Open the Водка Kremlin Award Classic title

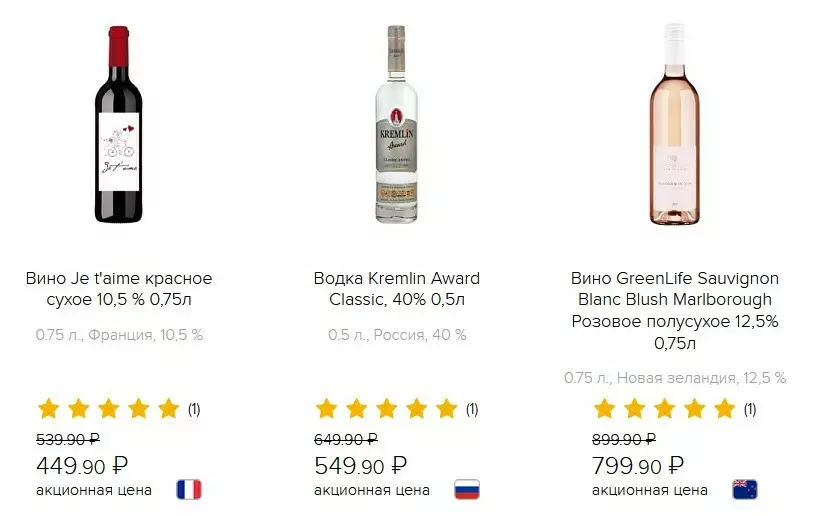(397, 289)
